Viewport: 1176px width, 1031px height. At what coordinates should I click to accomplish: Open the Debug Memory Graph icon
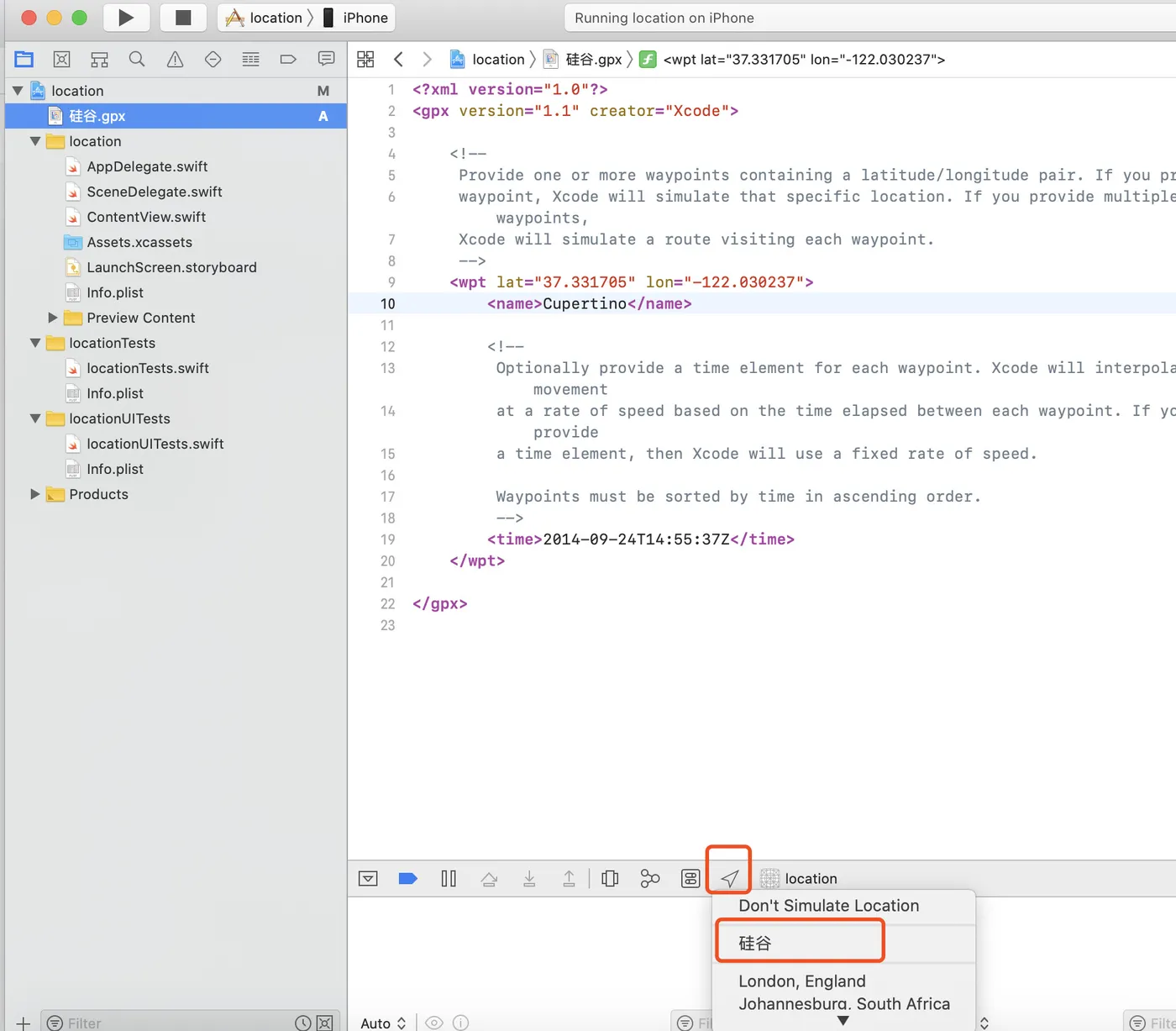[650, 879]
